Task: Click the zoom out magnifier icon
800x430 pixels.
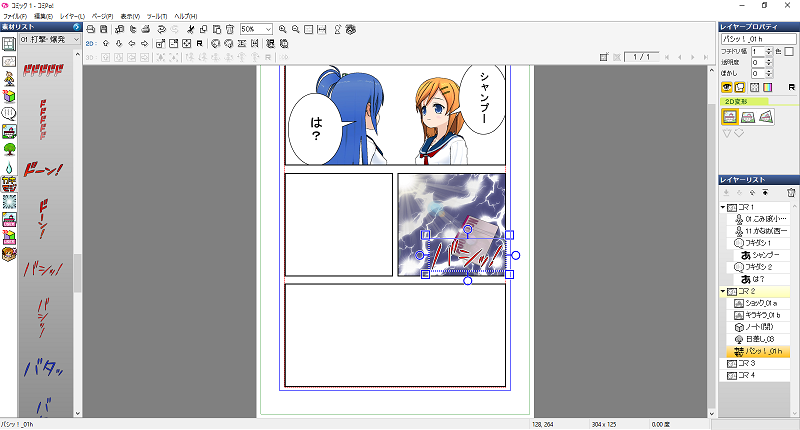Action: 295,30
